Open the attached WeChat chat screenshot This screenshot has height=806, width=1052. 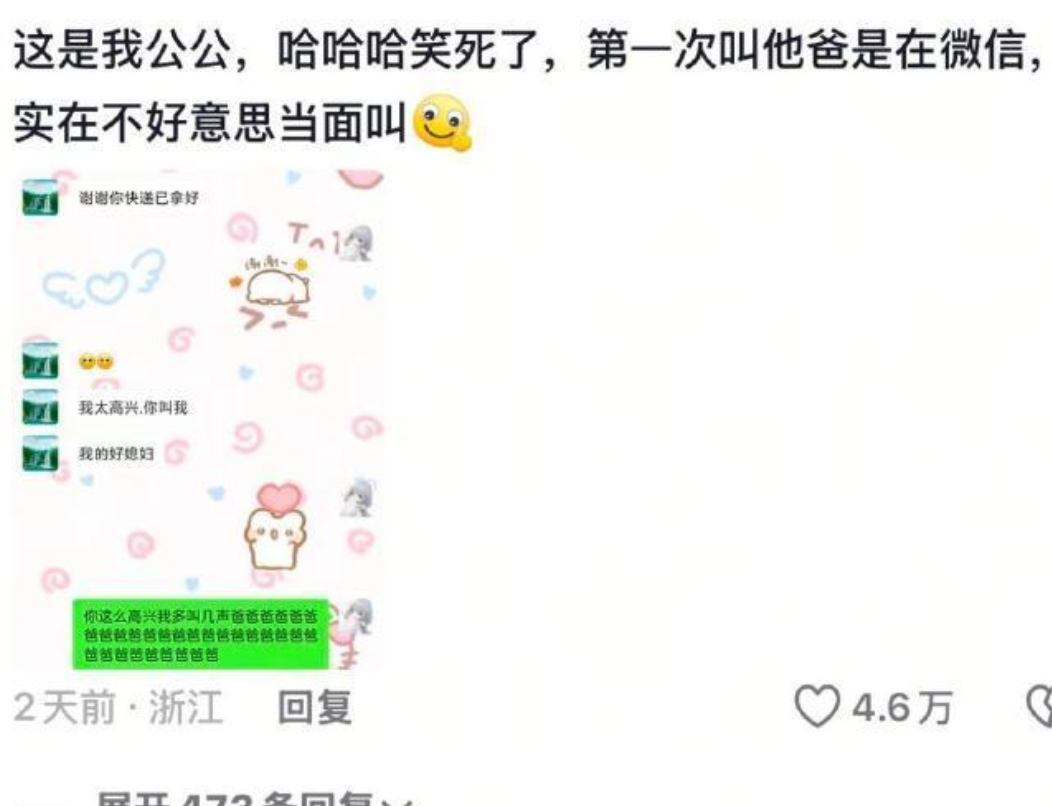(199, 419)
